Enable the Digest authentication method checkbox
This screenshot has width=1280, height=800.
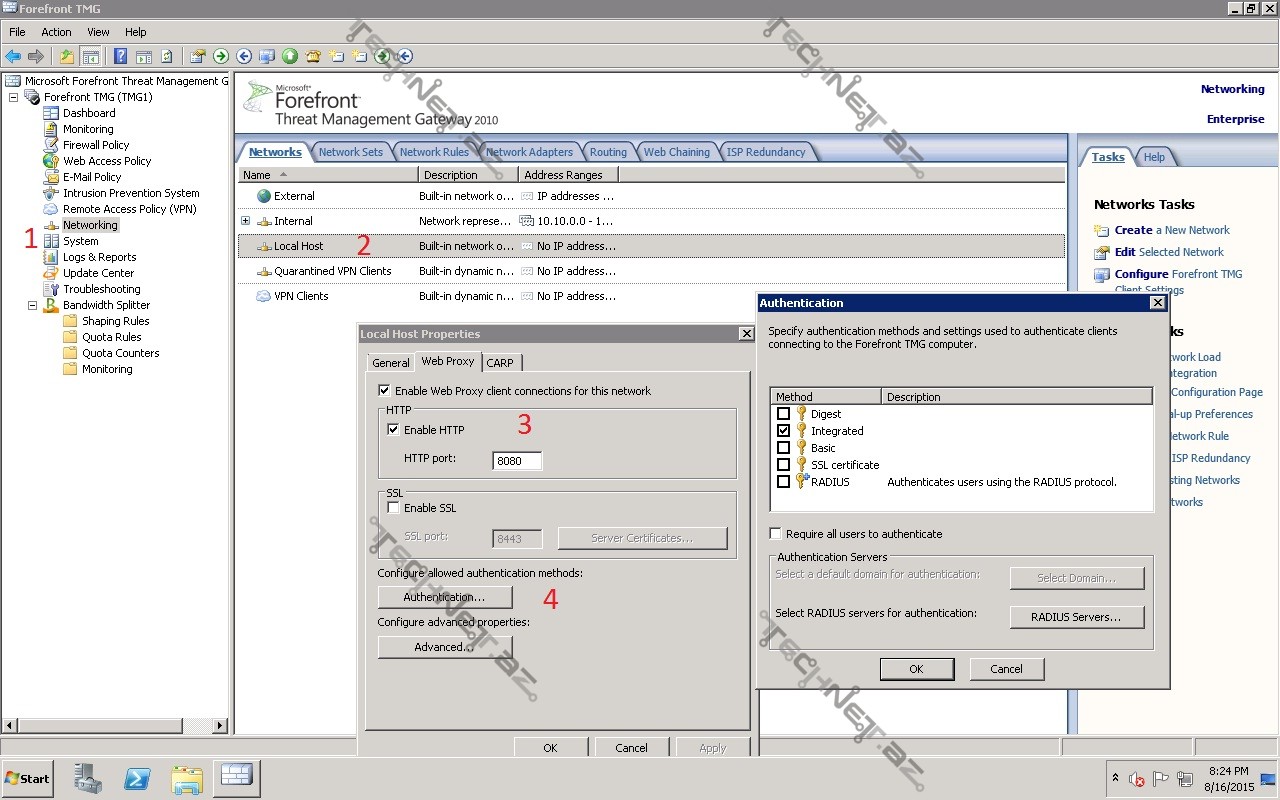tap(784, 414)
